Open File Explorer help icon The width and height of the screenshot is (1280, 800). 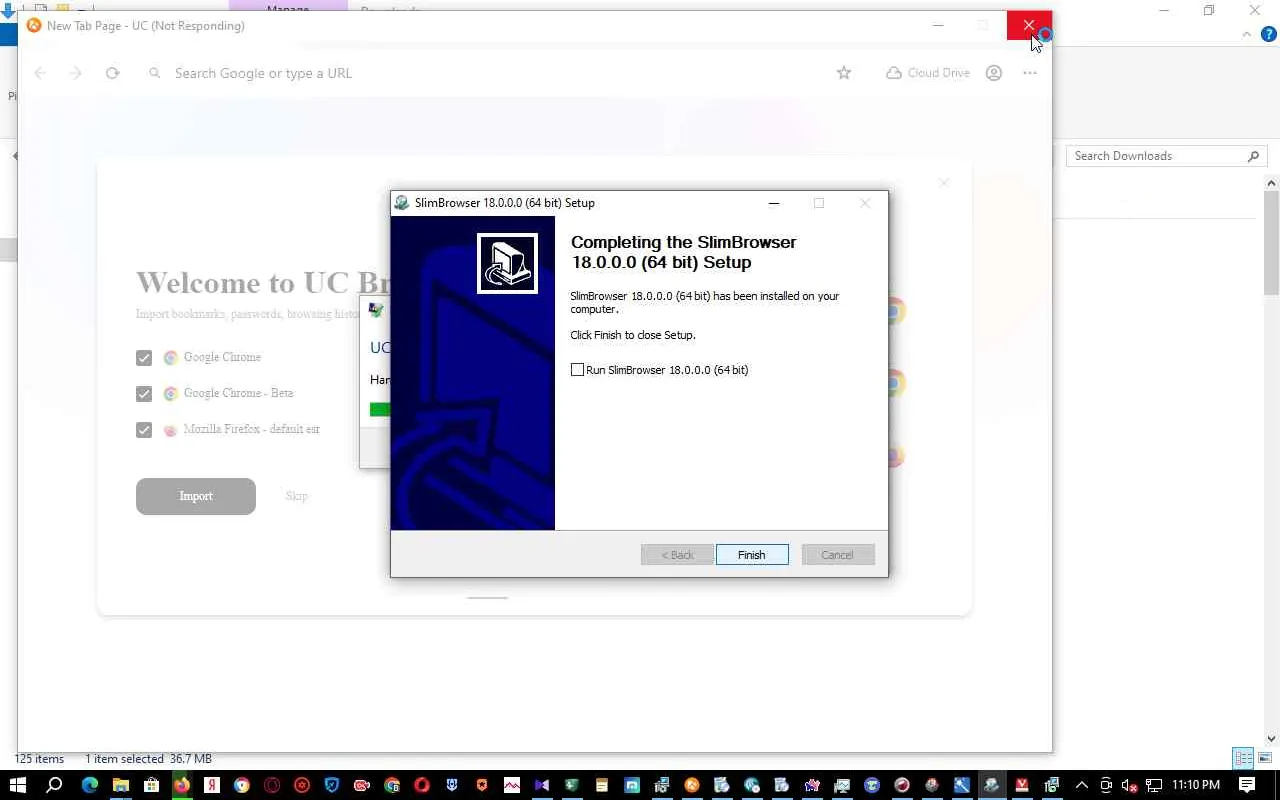1268,34
